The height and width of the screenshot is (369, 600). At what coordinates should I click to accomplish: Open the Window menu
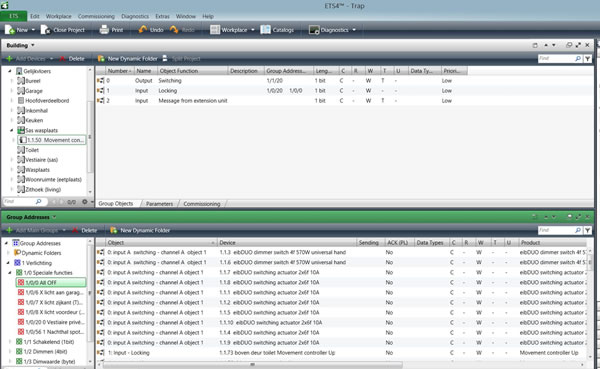click(186, 16)
